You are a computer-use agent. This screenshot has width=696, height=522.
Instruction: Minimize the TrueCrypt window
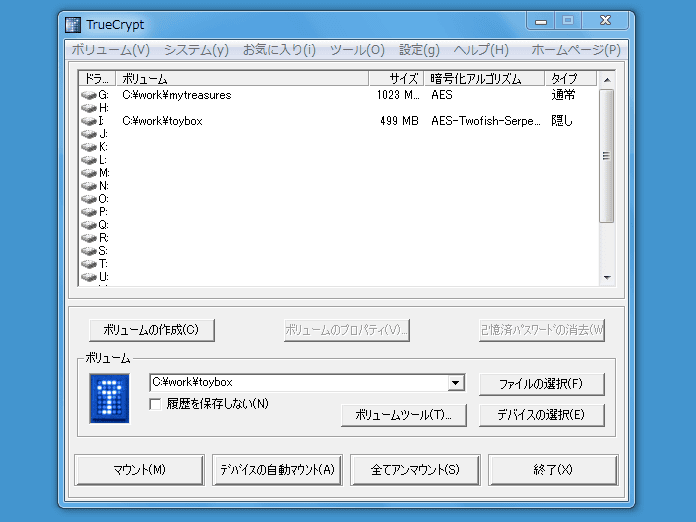click(541, 21)
